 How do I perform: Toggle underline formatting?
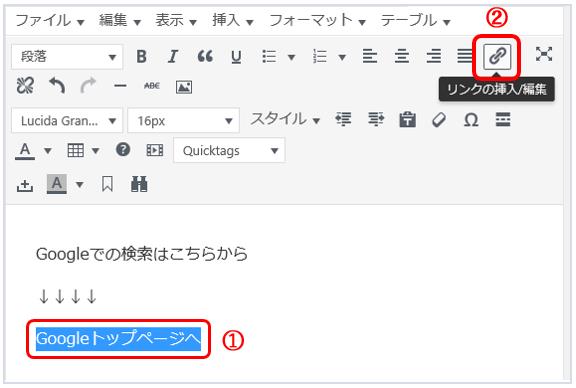[x=236, y=57]
